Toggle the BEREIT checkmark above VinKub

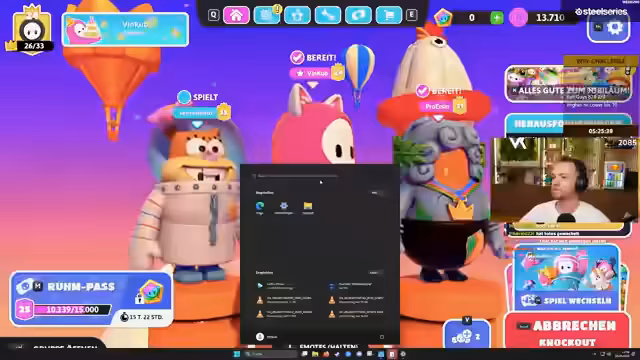pyautogui.click(x=297, y=58)
